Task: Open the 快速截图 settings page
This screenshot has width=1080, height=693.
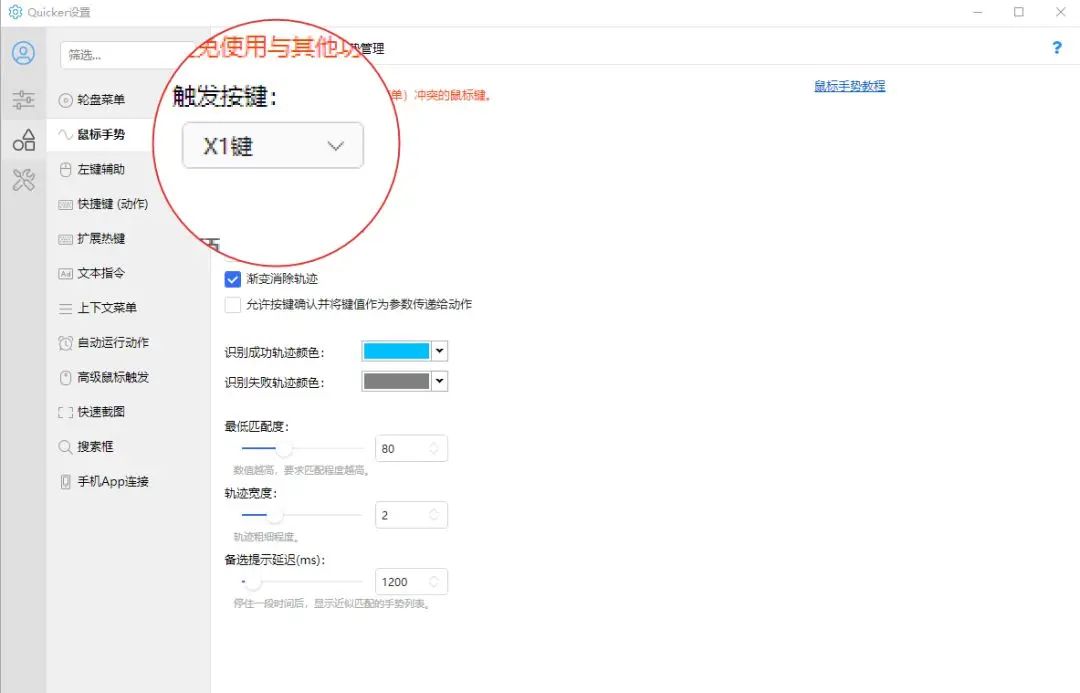Action: click(x=101, y=412)
